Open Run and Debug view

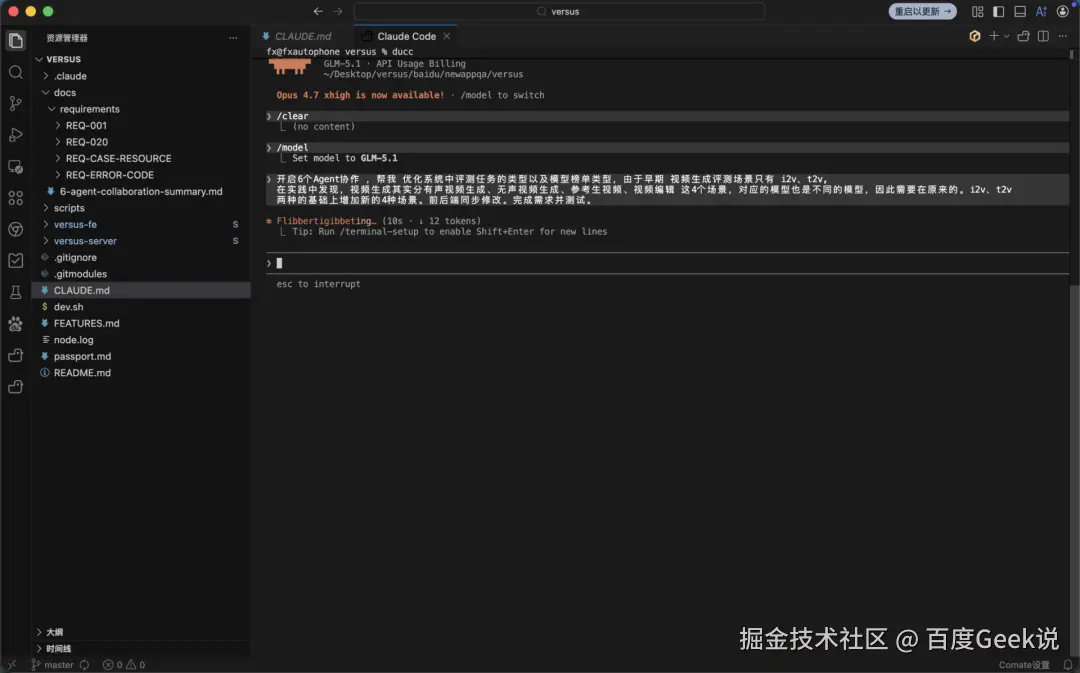click(x=15, y=135)
